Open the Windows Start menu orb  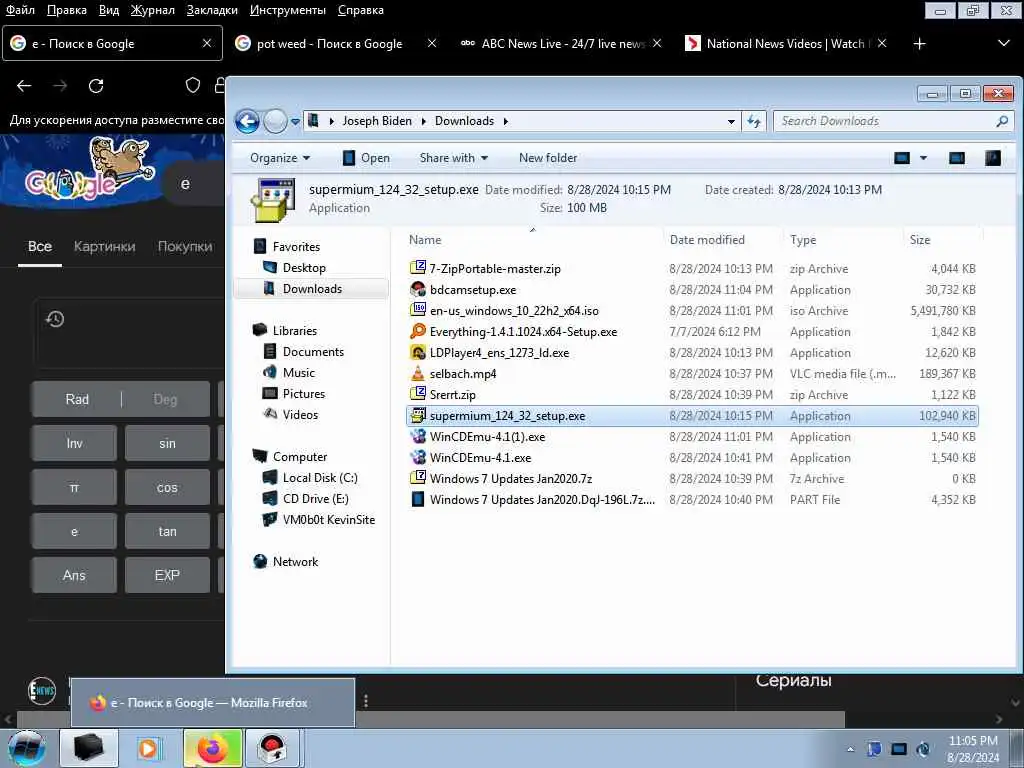pyautogui.click(x=27, y=748)
